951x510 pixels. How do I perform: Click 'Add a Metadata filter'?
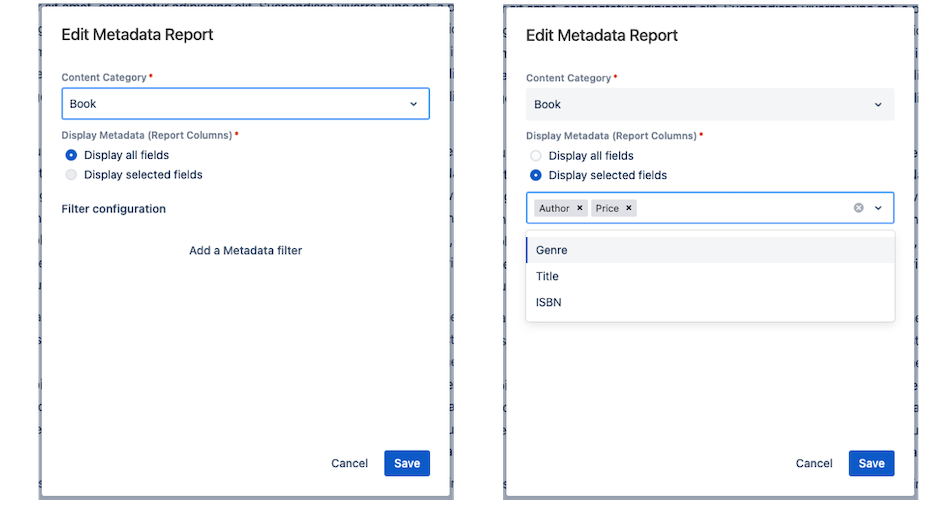245,250
